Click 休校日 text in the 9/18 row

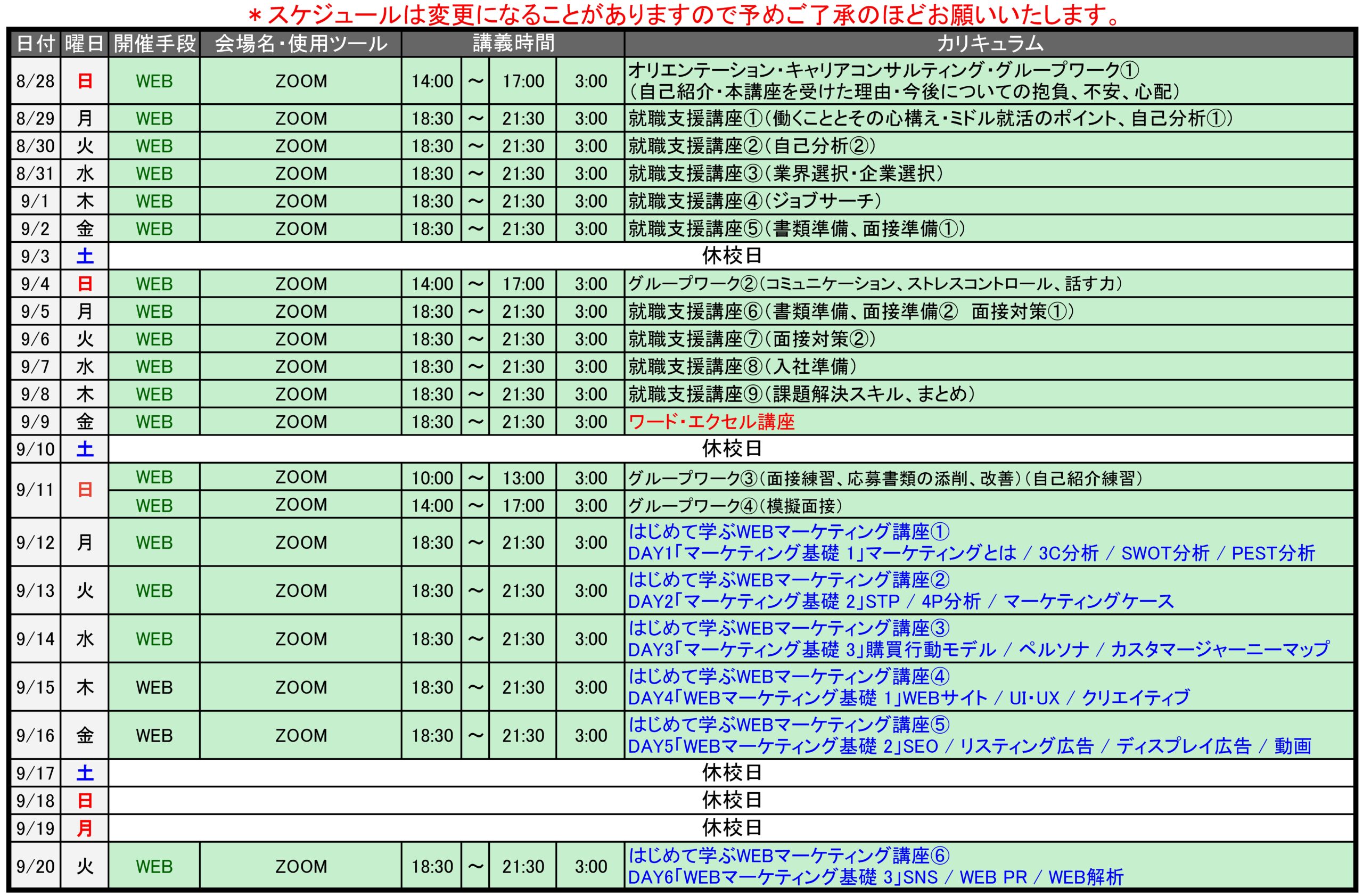[x=732, y=800]
